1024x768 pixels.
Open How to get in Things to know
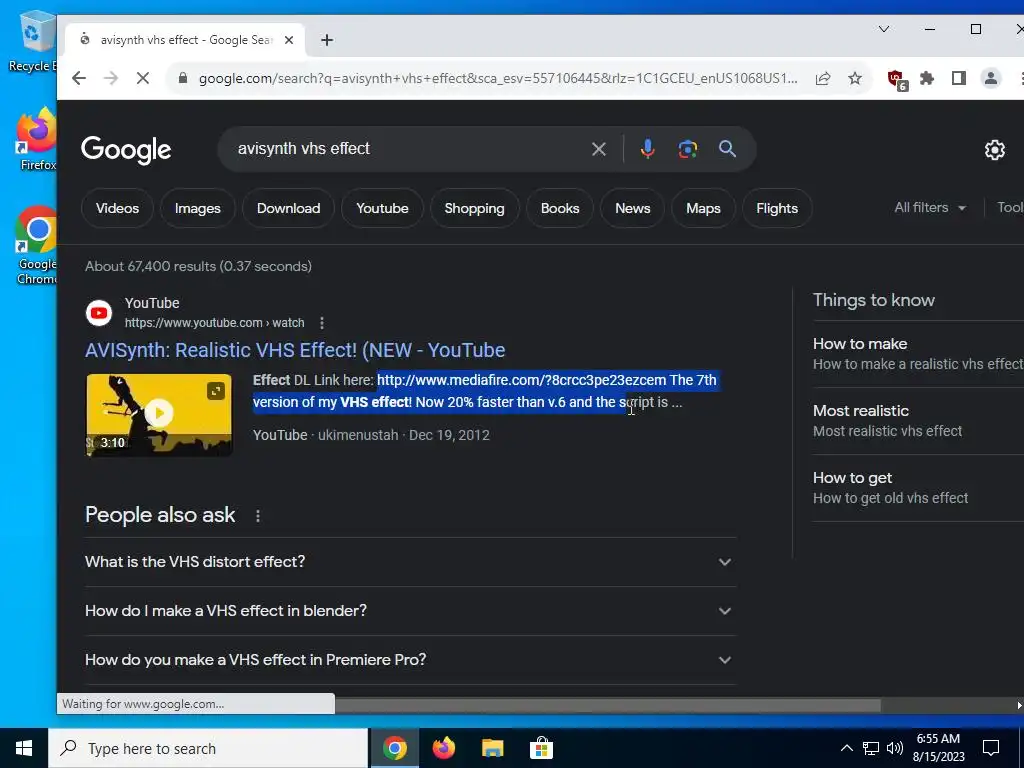click(918, 488)
